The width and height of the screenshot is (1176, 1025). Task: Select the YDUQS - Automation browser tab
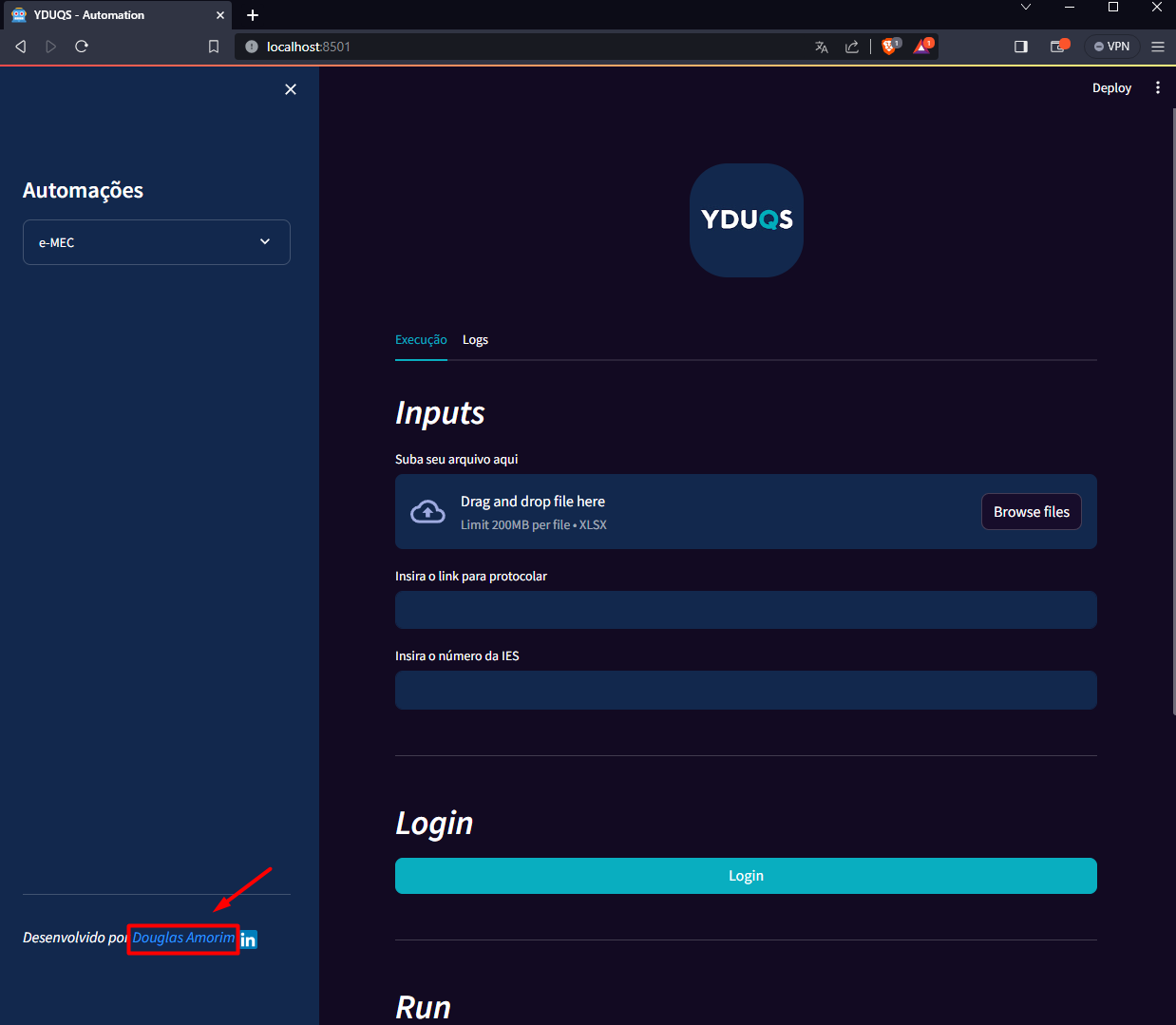click(x=116, y=15)
